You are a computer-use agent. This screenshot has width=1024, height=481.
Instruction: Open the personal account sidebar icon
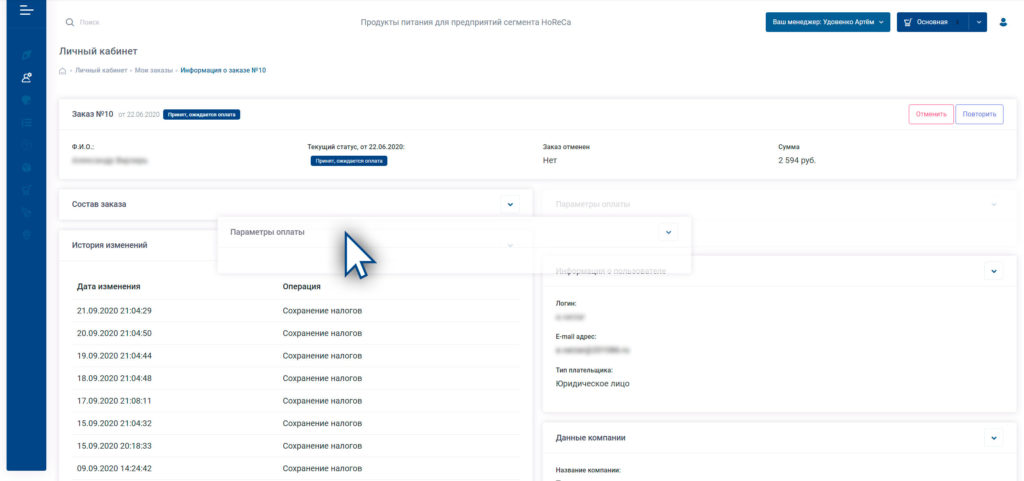point(26,78)
